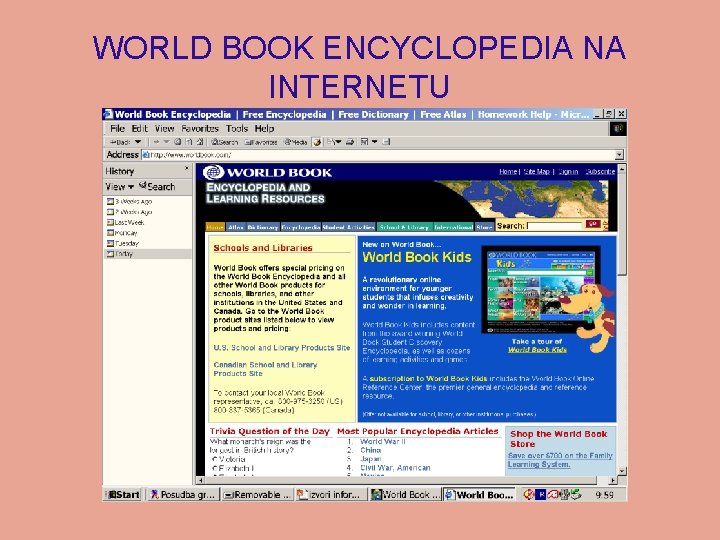This screenshot has width=720, height=540.
Task: Click the World Book globe logo
Action: [x=214, y=172]
